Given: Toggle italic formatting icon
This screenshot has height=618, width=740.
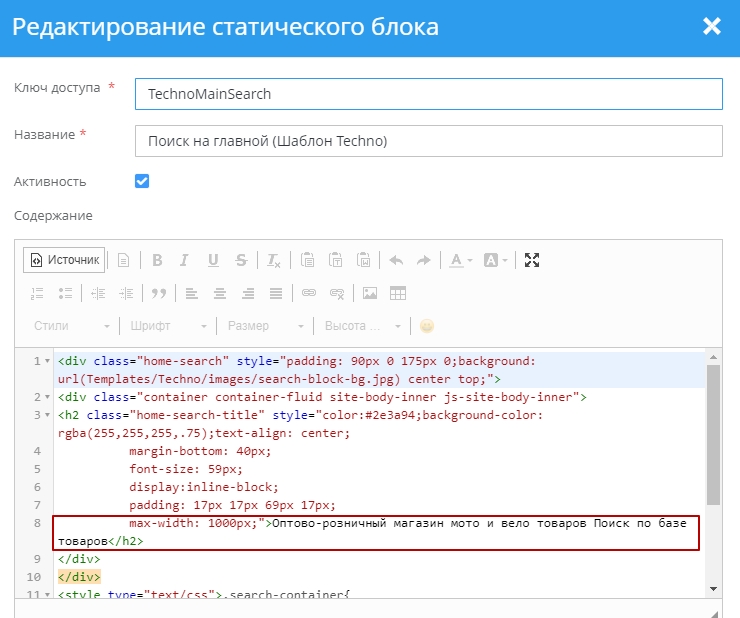Looking at the screenshot, I should click(184, 260).
